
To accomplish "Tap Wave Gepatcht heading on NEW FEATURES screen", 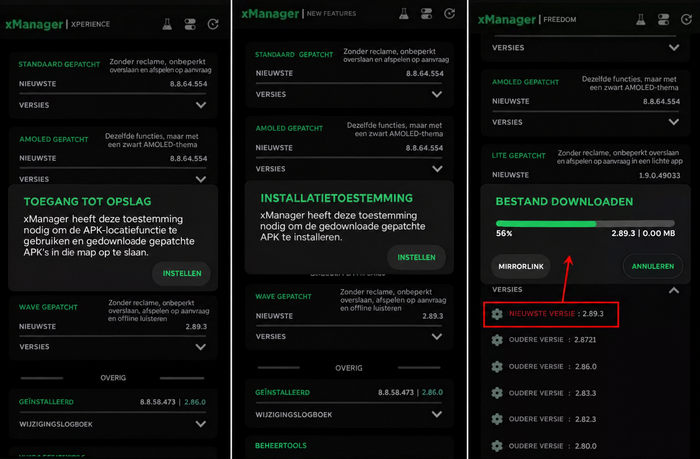I will 283,296.
